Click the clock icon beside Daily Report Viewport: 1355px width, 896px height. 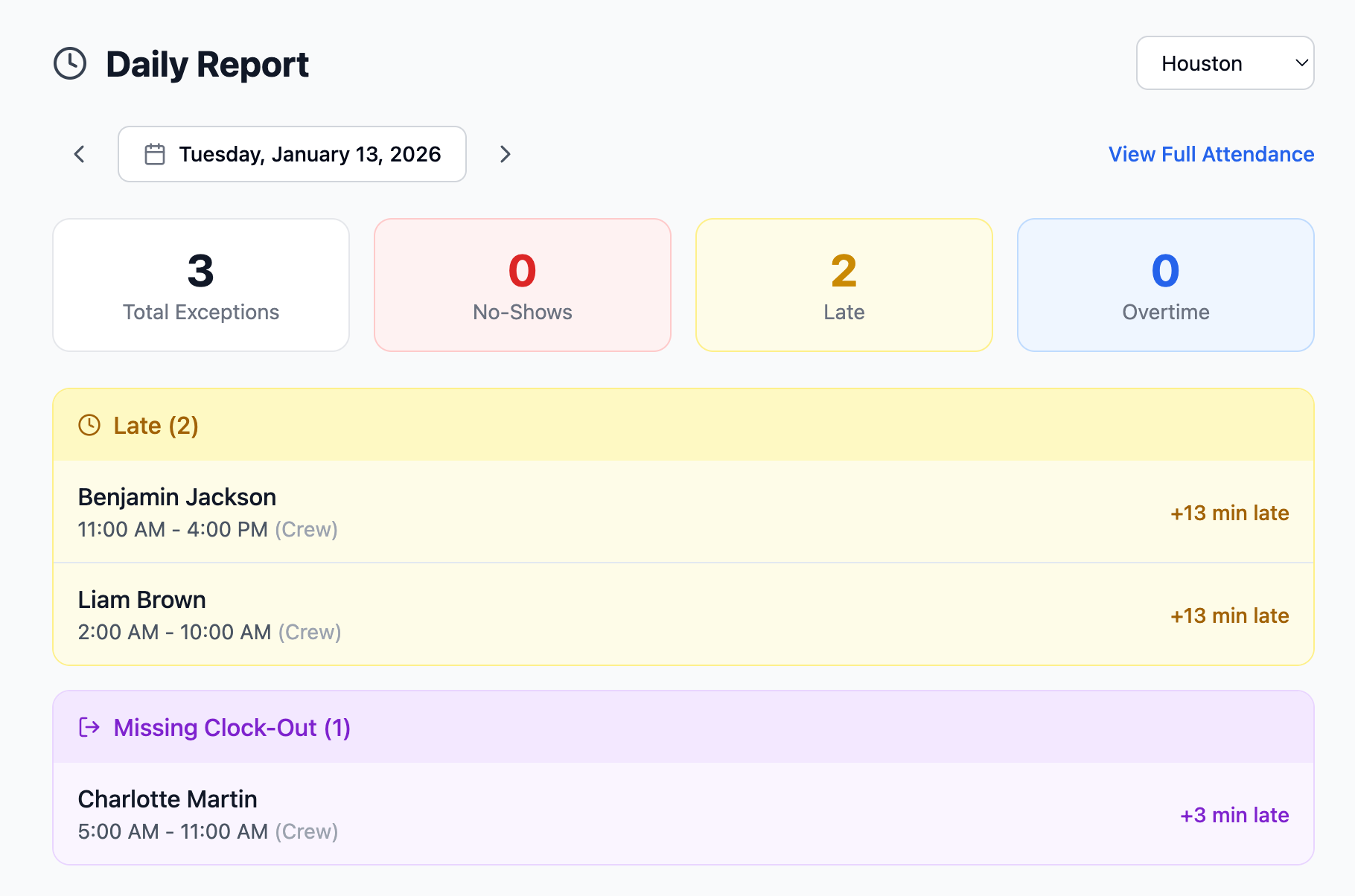70,64
